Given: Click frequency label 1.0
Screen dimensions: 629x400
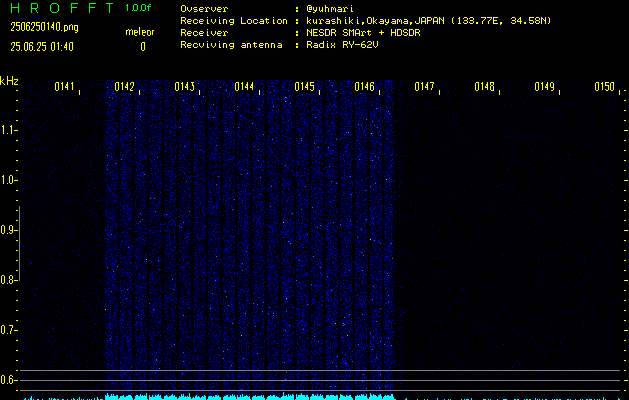Looking at the screenshot, I should pyautogui.click(x=7, y=180).
